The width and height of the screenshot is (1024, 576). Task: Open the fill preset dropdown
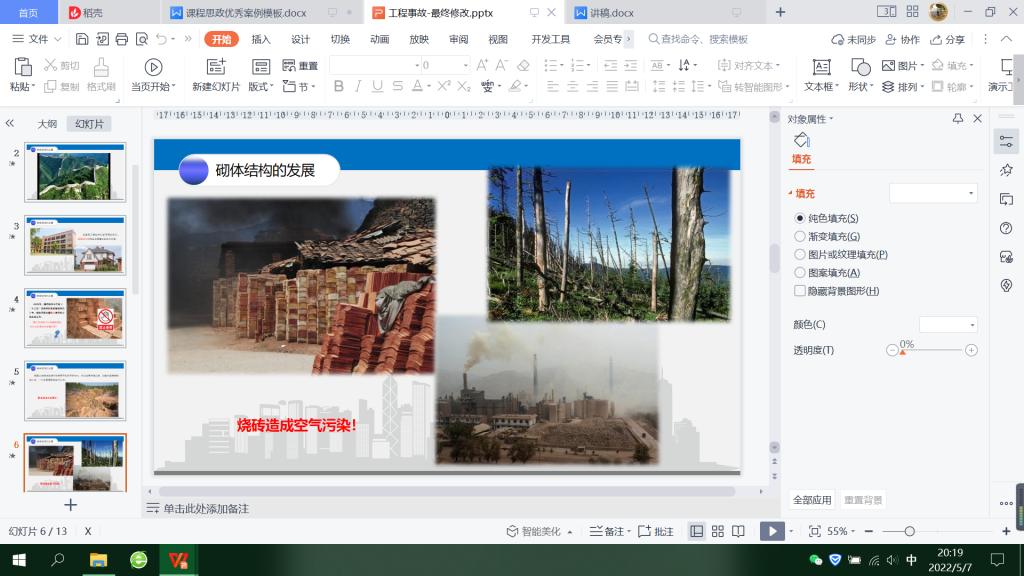(933, 193)
